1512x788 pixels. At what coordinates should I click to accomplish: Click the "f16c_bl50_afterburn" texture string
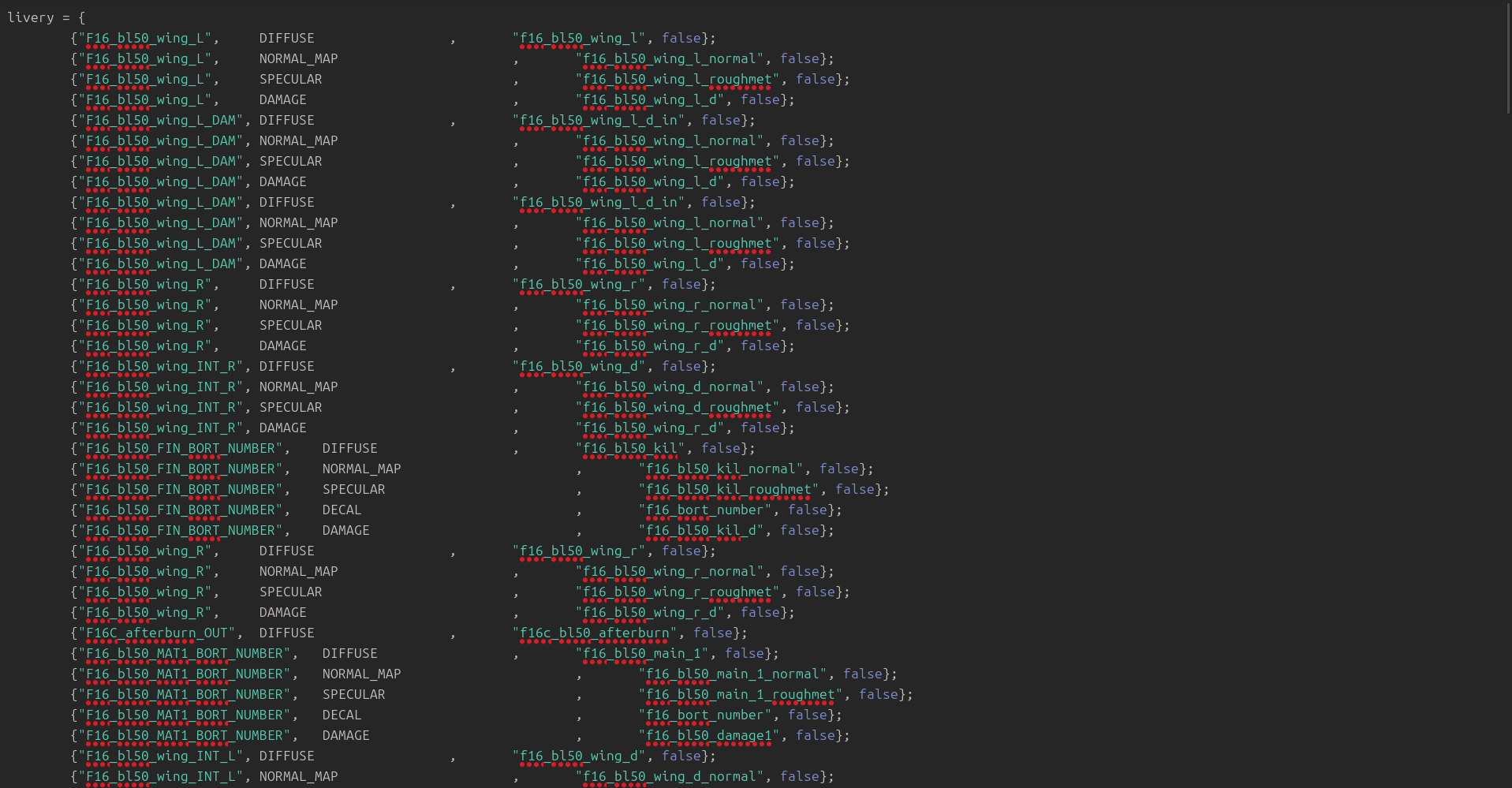pyautogui.click(x=595, y=633)
